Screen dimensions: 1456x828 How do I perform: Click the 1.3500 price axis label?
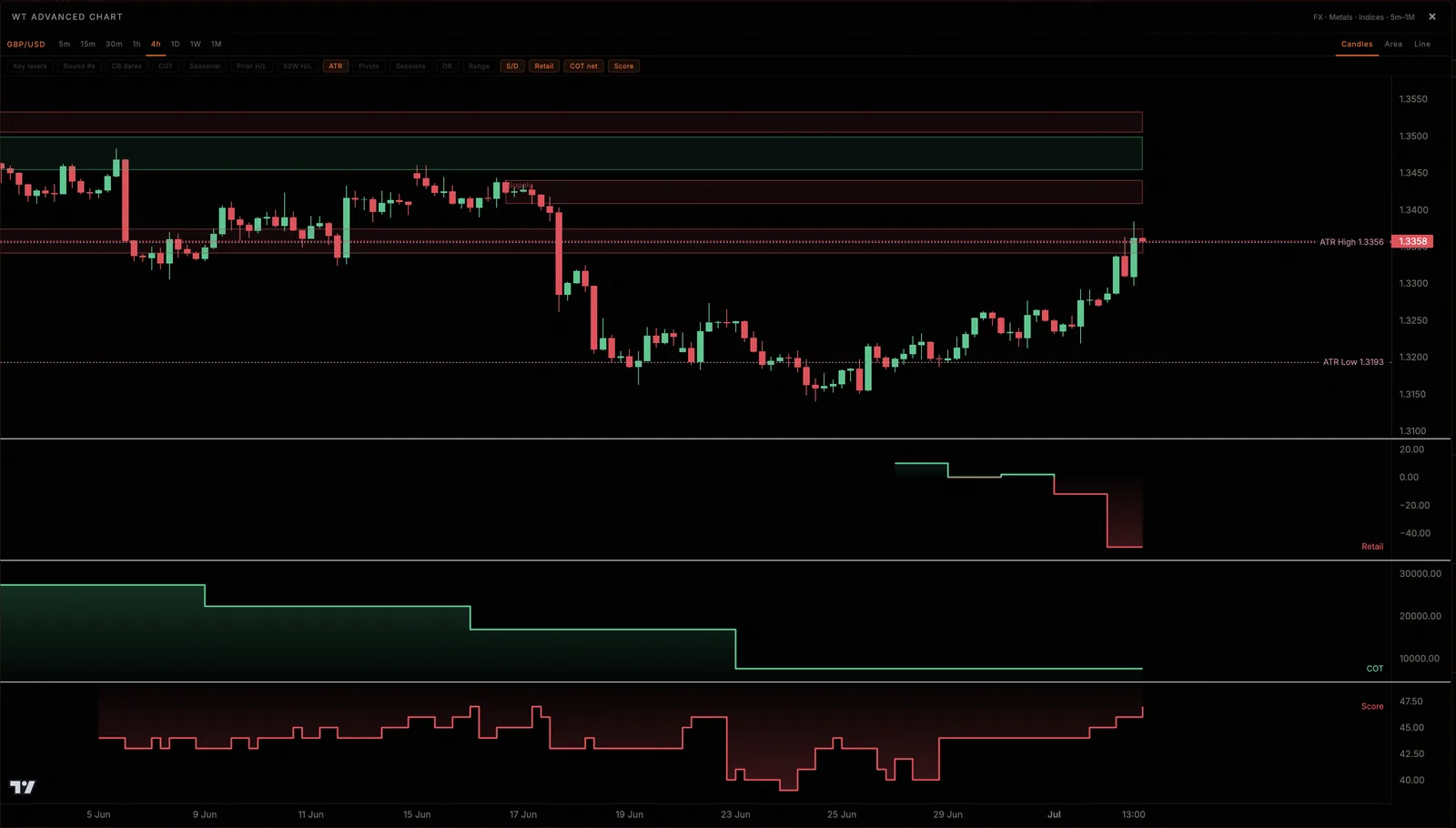point(1413,136)
